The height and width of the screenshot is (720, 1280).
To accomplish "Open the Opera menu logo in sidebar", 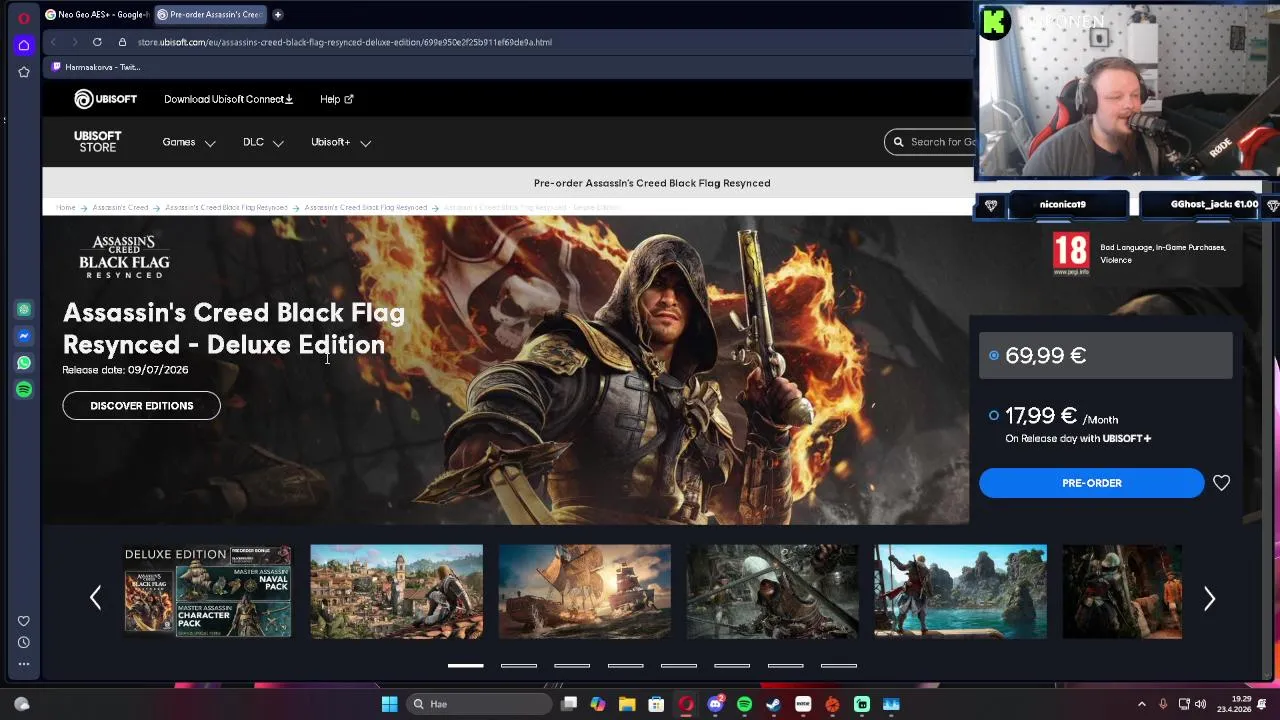I will click(24, 18).
